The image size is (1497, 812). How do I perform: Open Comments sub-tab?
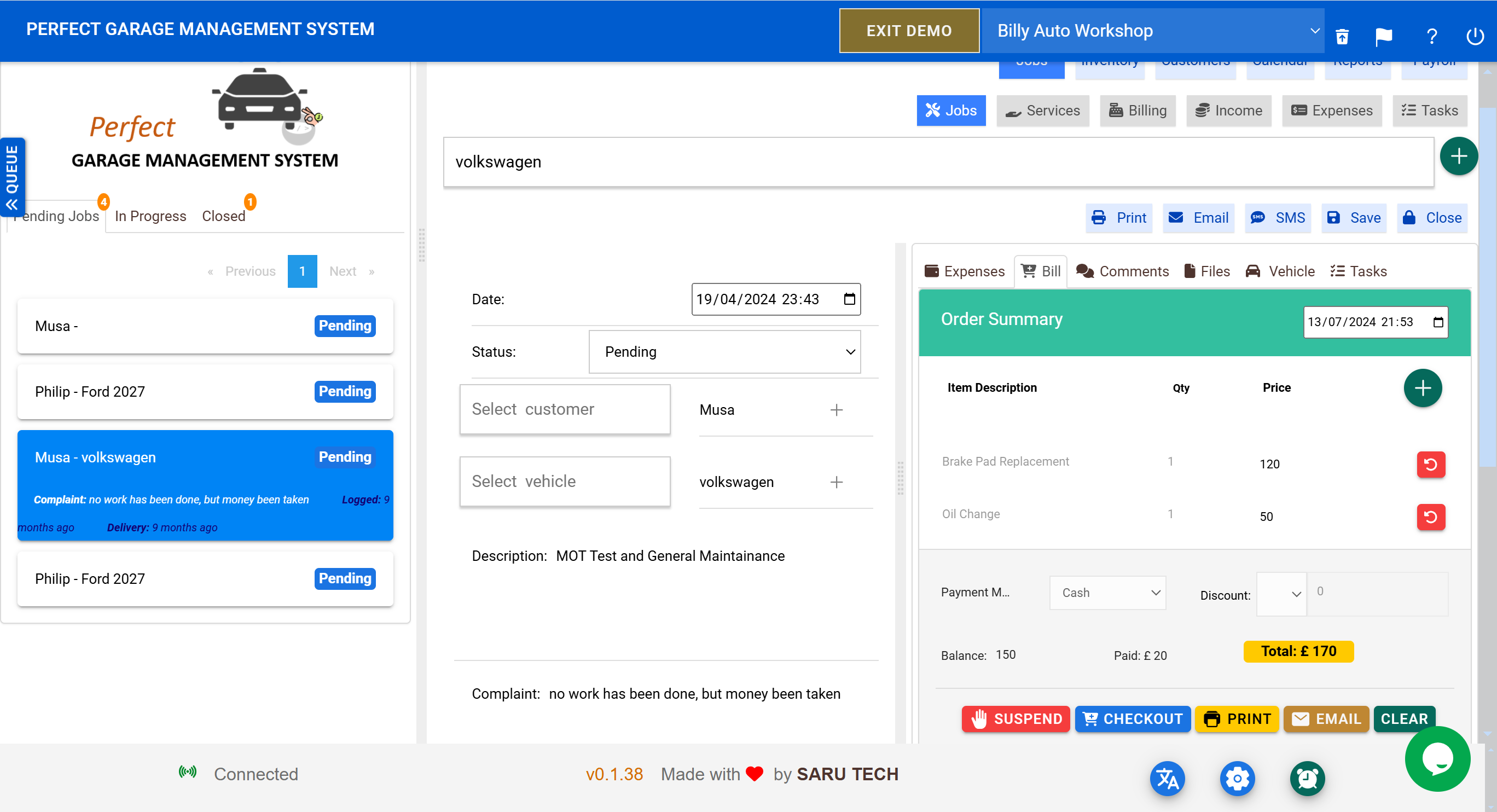(1122, 271)
